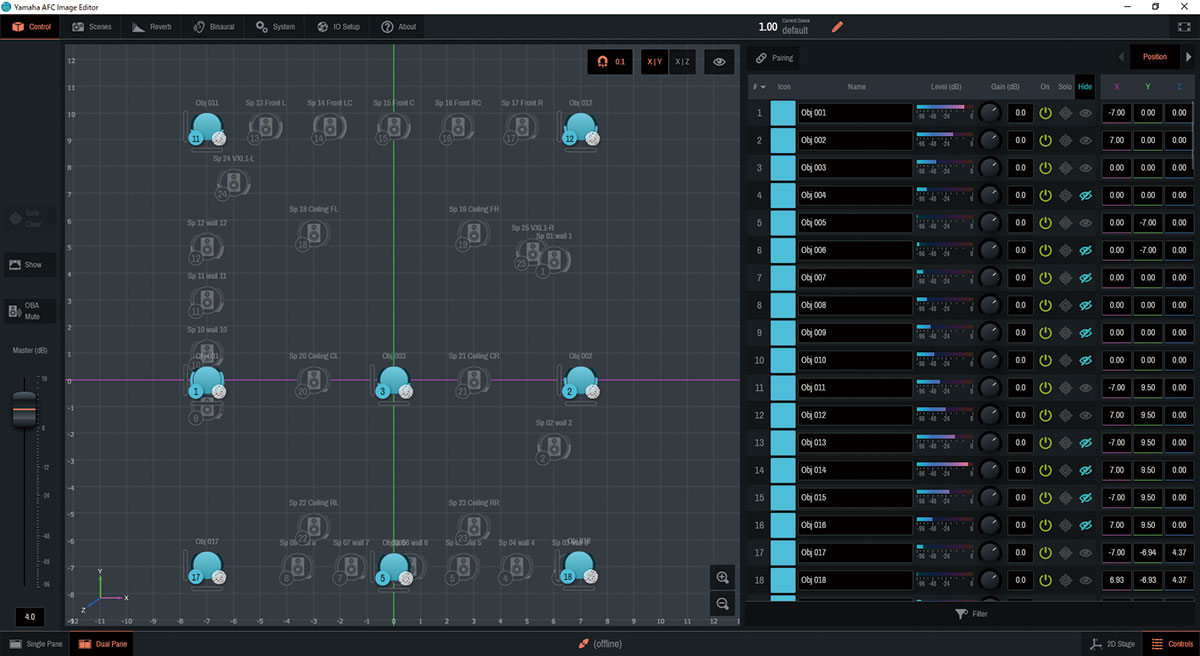The width and height of the screenshot is (1200, 656).
Task: Click the Obj 005 color icon swatch
Action: (783, 223)
